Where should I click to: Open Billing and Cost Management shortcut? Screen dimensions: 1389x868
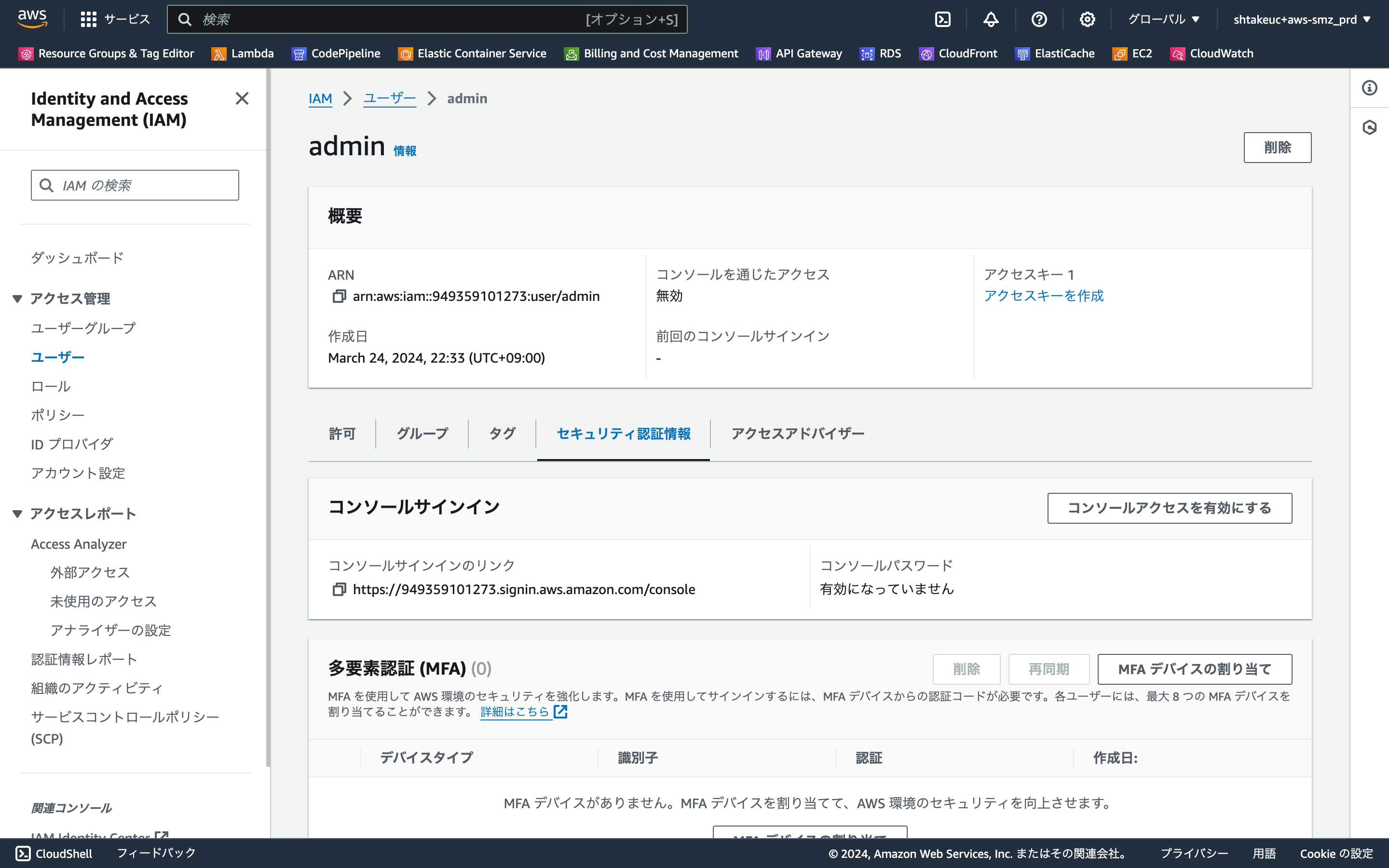[x=652, y=54]
